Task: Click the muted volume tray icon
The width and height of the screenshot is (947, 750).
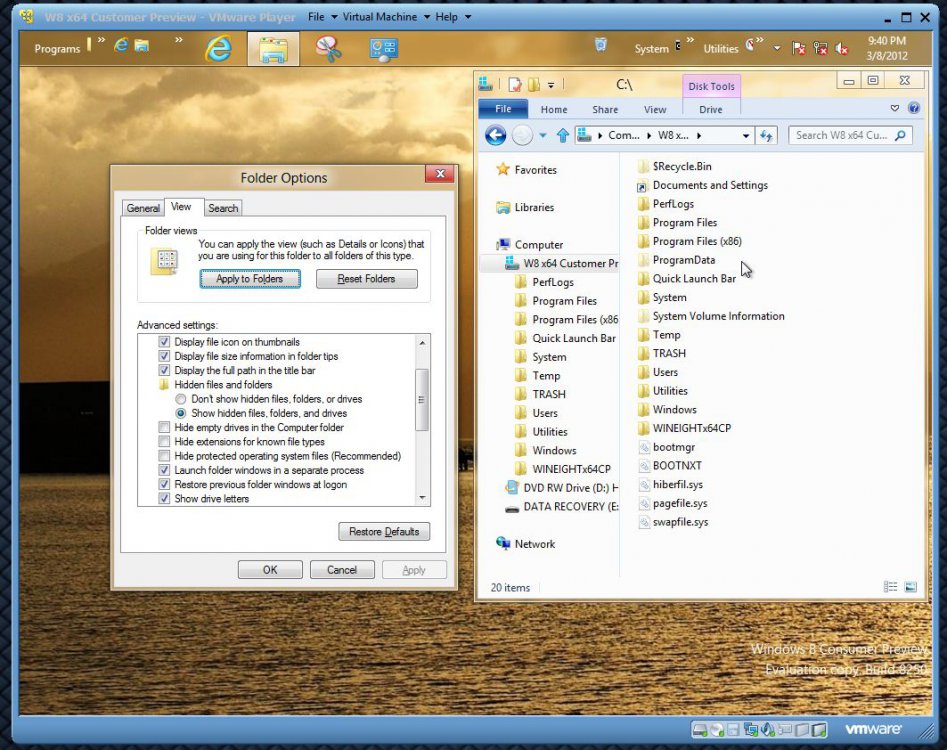Action: [x=841, y=48]
